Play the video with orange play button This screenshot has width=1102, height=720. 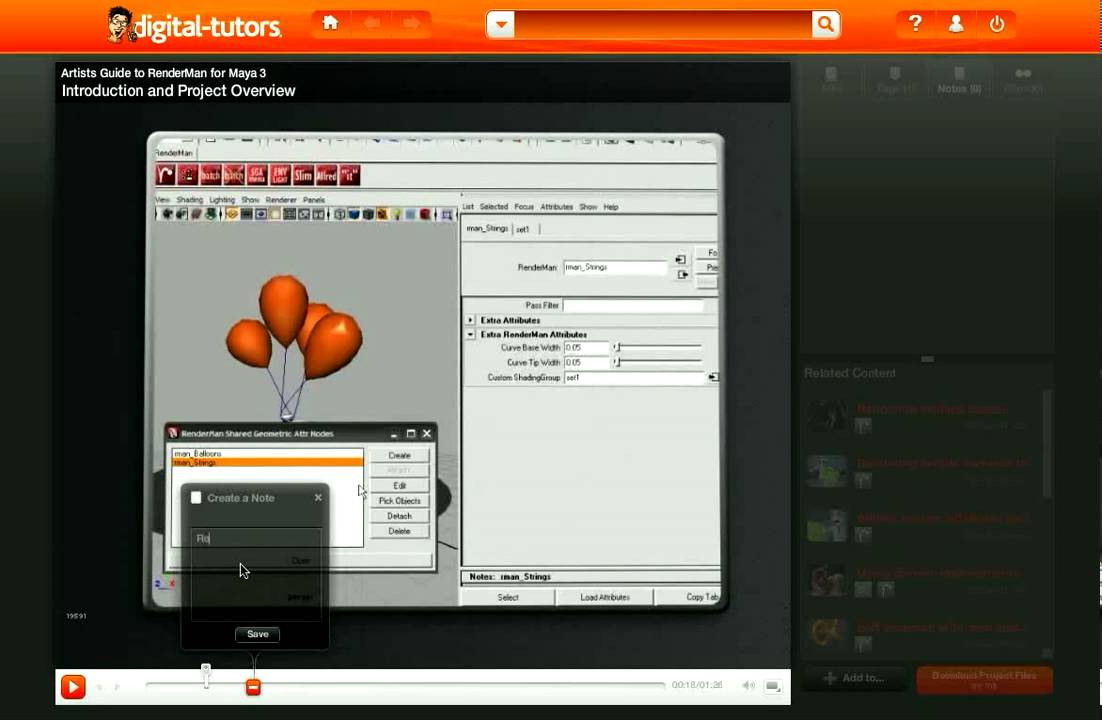[x=73, y=686]
